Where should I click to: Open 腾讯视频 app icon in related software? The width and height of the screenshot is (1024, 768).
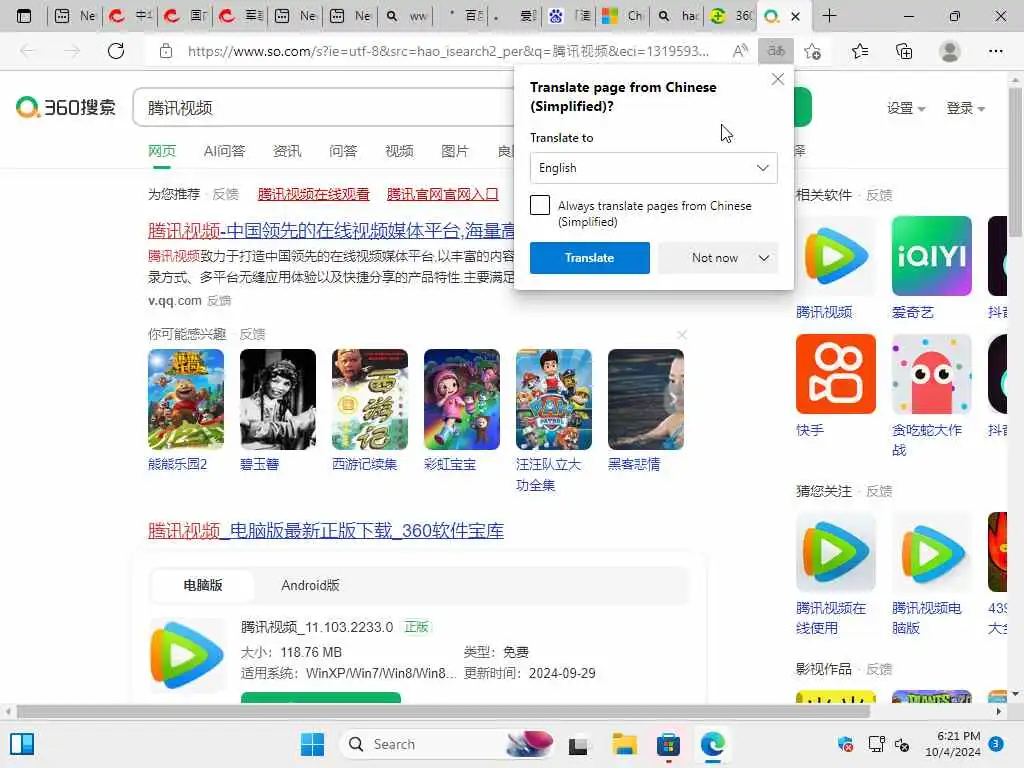click(x=835, y=256)
